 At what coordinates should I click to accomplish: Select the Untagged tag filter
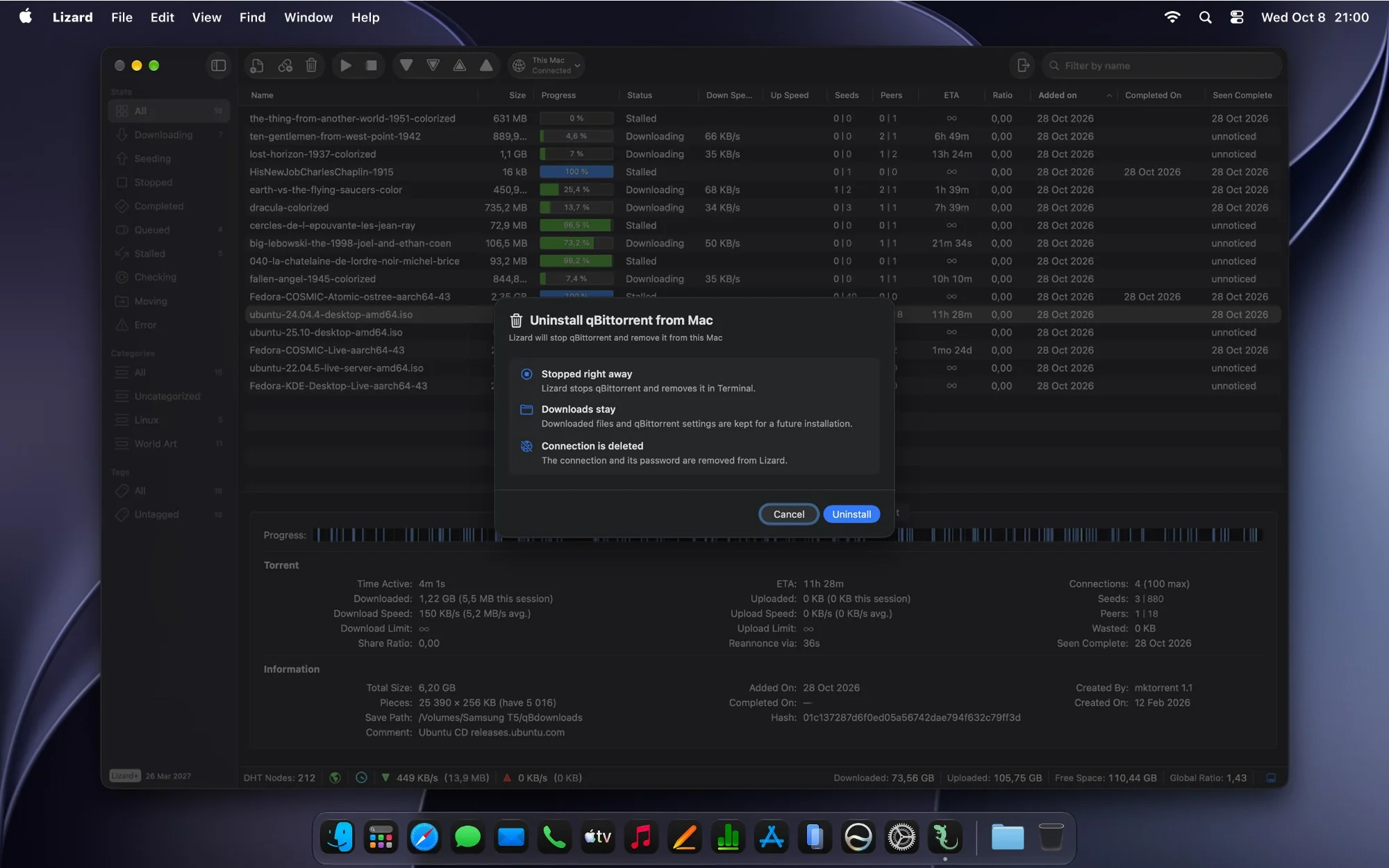tap(169, 515)
